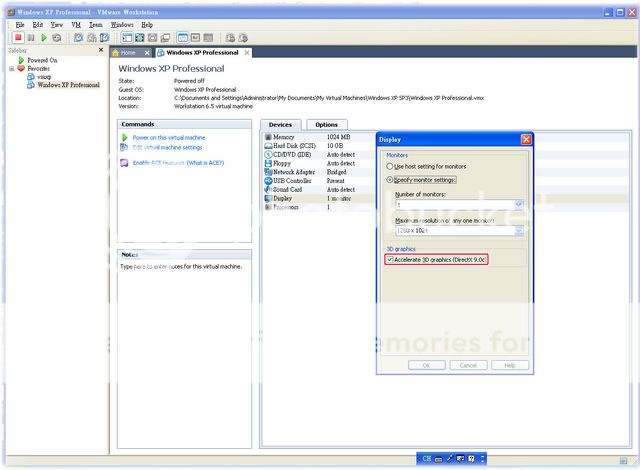Click Help in the Display dialog
The height and width of the screenshot is (470, 640).
pyautogui.click(x=510, y=365)
